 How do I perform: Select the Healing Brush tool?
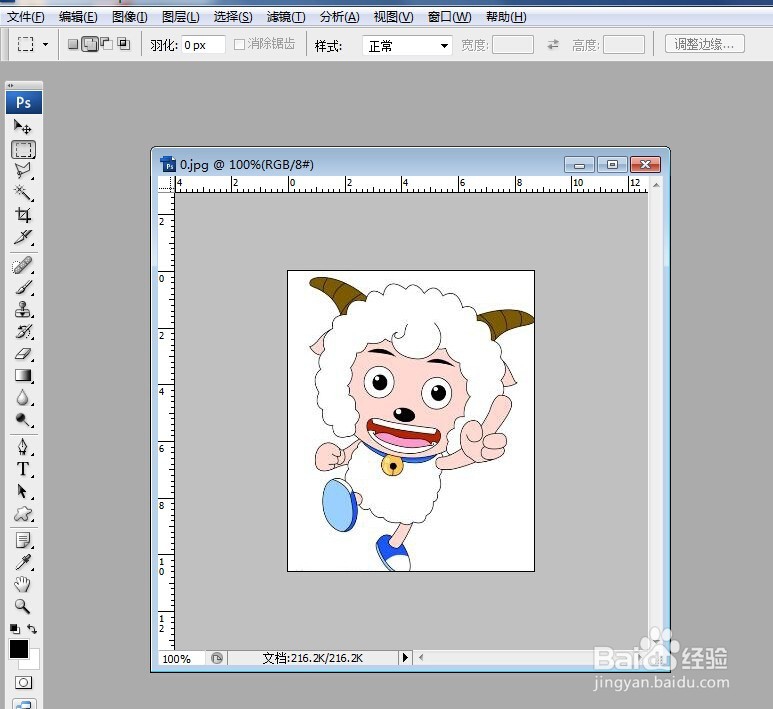(x=23, y=266)
